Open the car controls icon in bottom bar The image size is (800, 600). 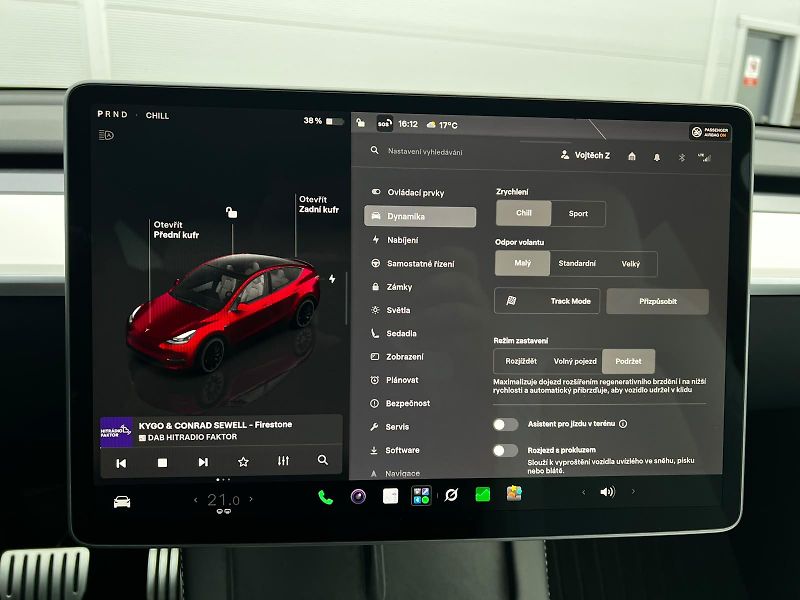[x=122, y=502]
